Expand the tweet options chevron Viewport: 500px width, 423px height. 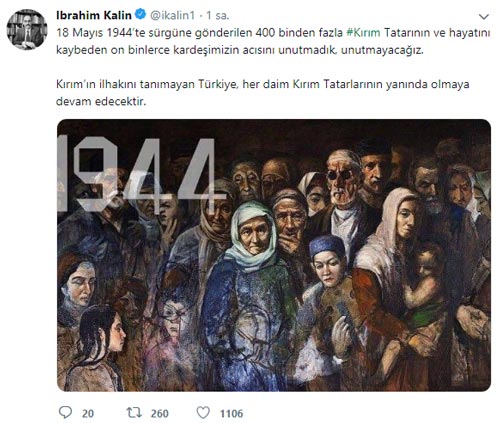(x=483, y=16)
